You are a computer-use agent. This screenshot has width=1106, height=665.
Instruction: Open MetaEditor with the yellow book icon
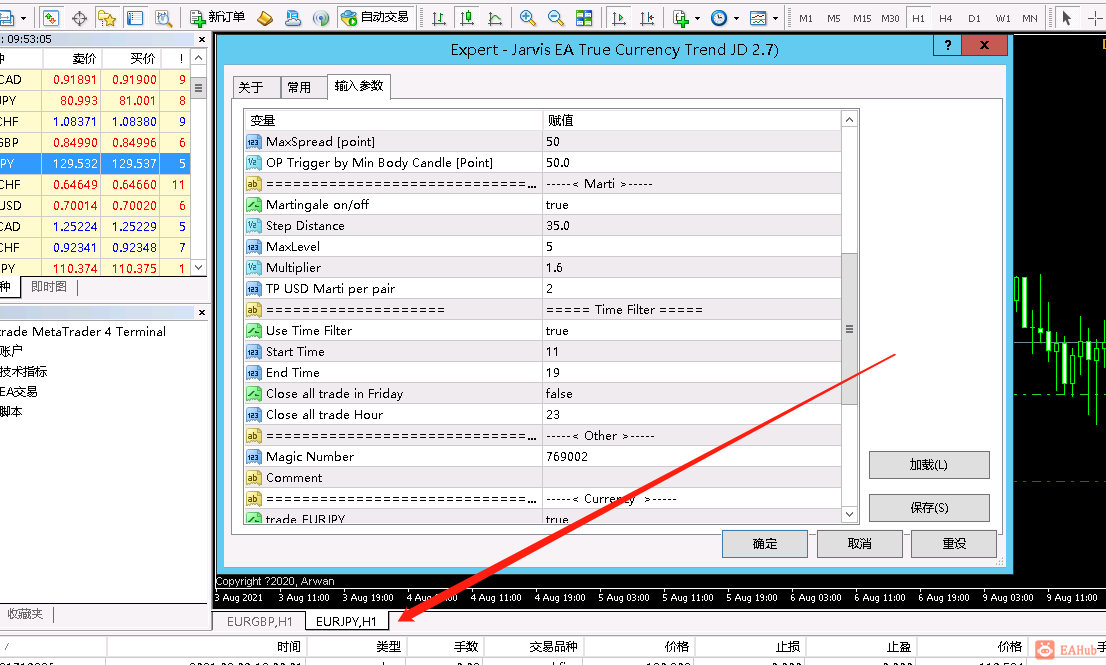pos(265,18)
